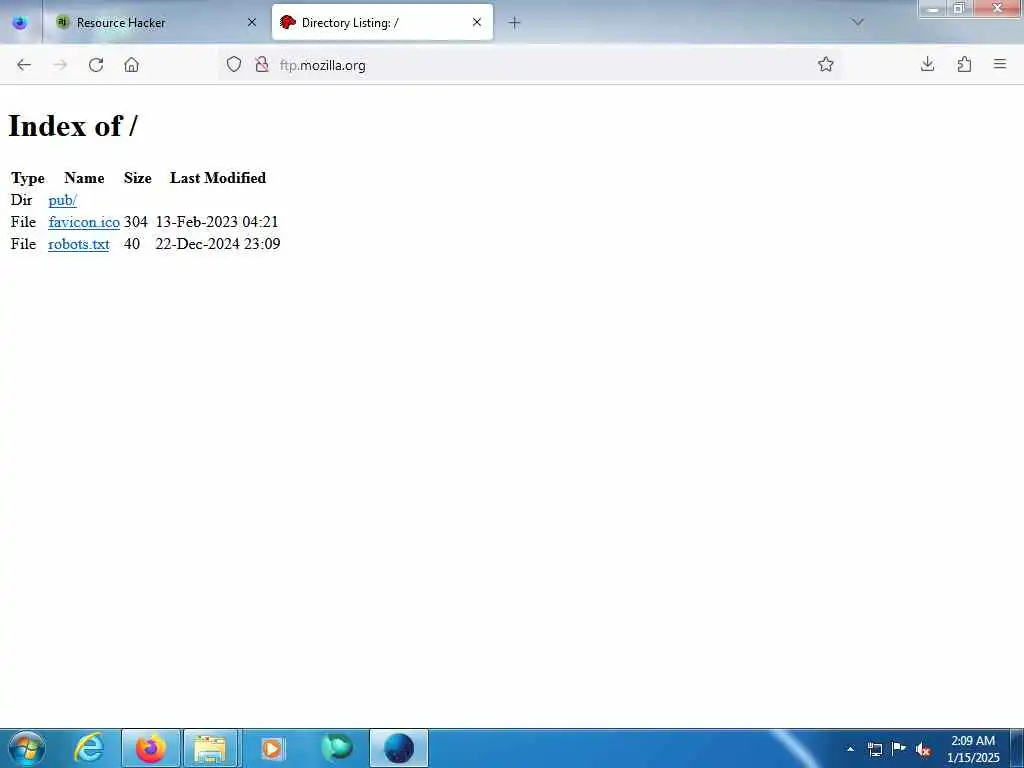Click the size value '40' of robots.txt

click(x=132, y=244)
